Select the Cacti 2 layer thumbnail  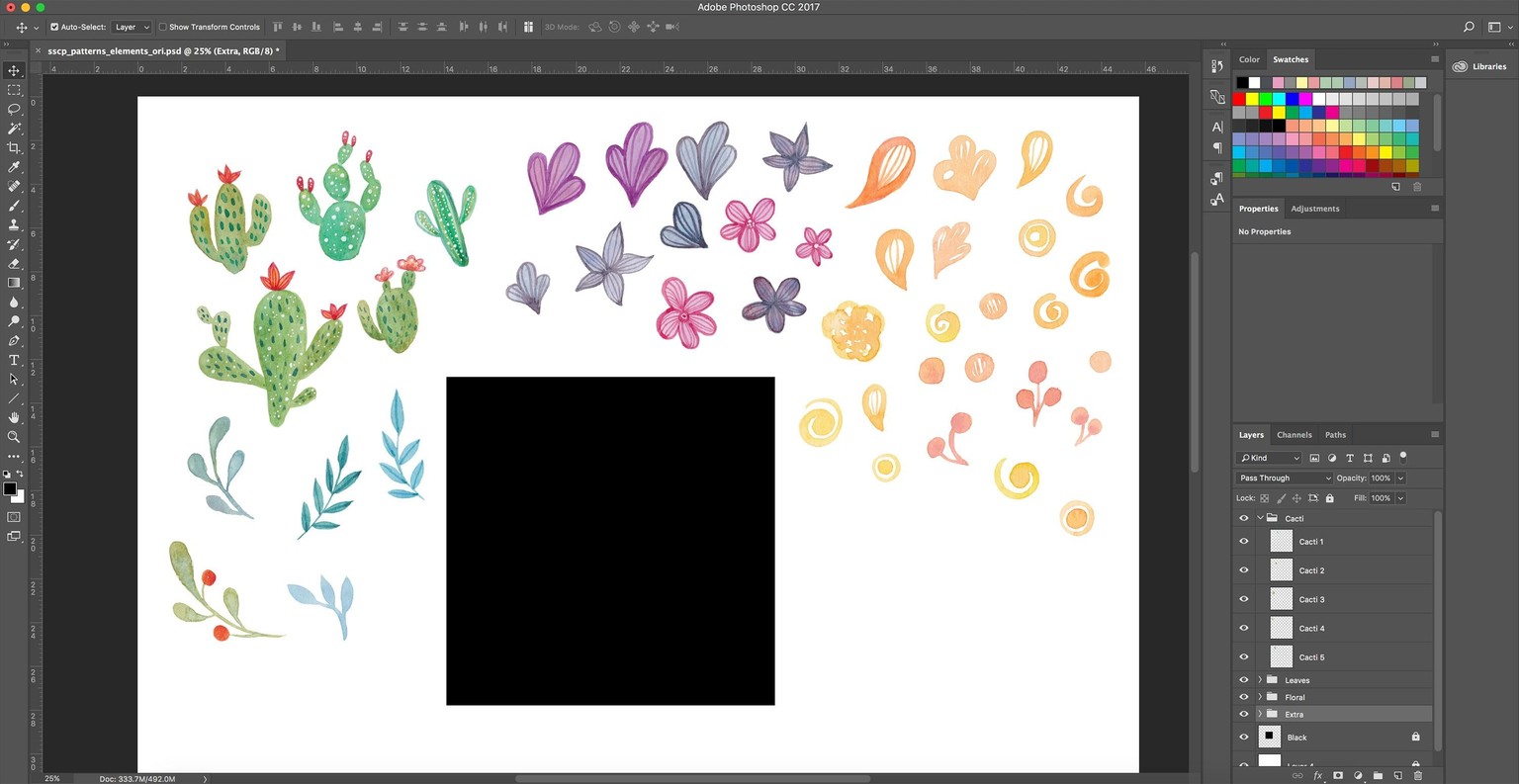[1282, 569]
